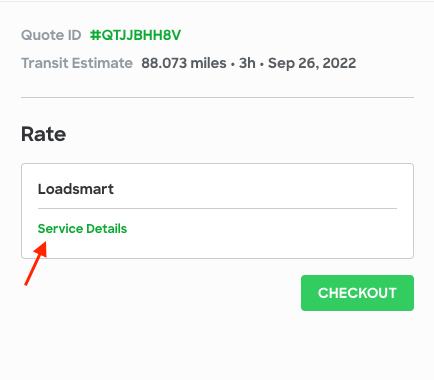This screenshot has width=434, height=380.
Task: Click the horizontal divider above Rate
Action: tap(217, 98)
